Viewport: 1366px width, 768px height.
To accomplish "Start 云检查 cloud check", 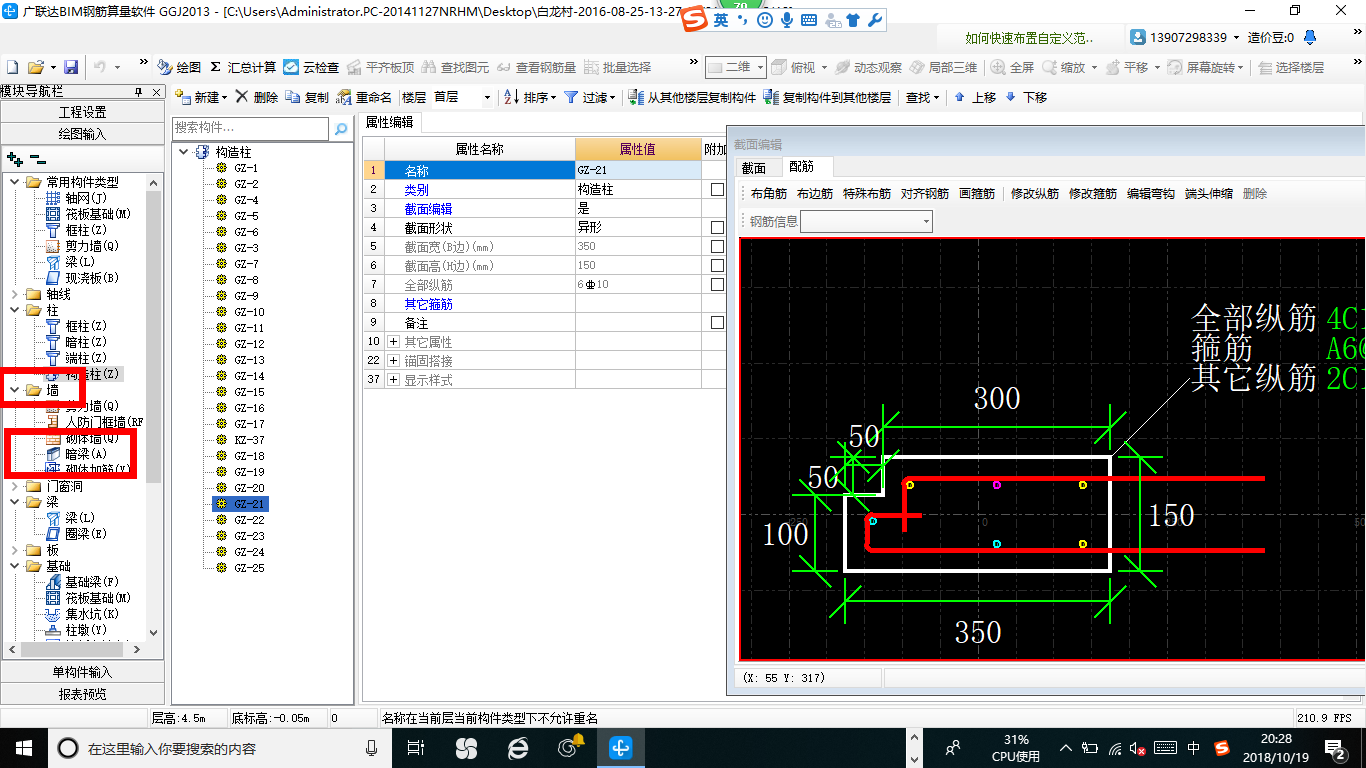I will [x=311, y=67].
